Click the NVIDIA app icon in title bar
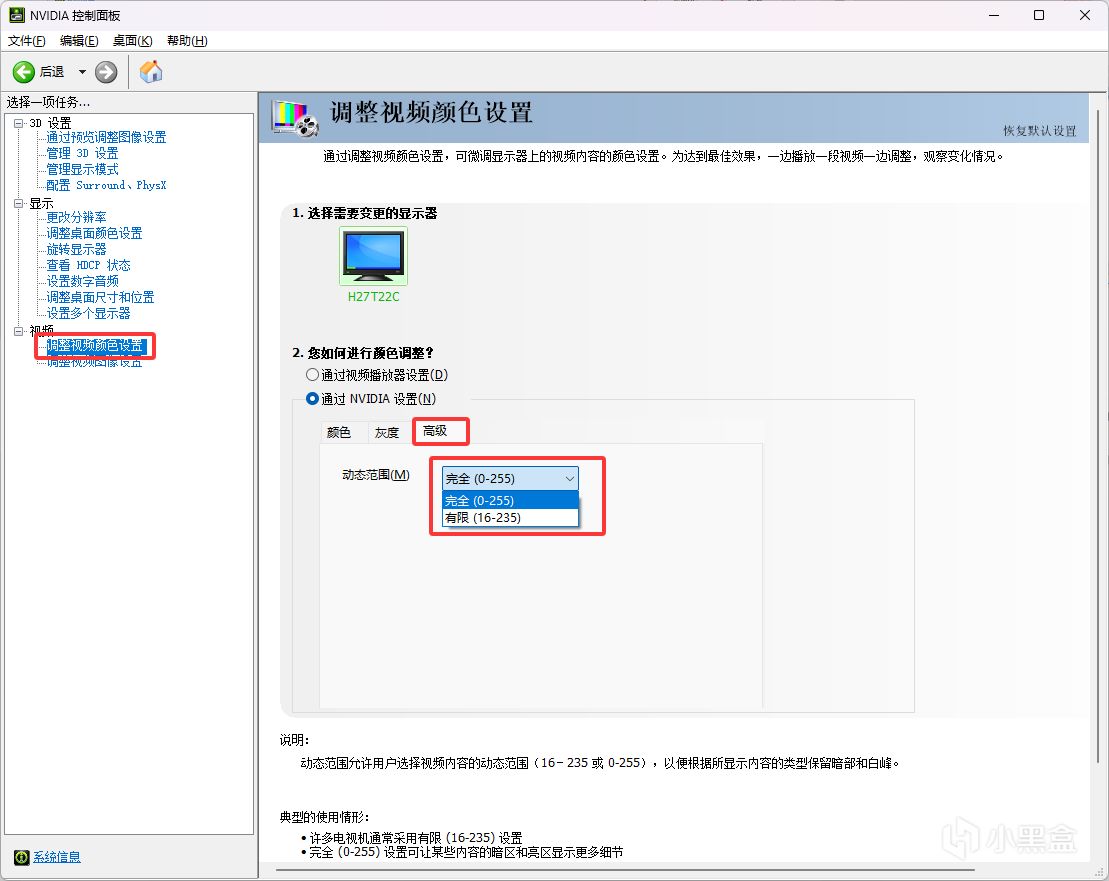Image resolution: width=1109 pixels, height=881 pixels. pyautogui.click(x=16, y=15)
